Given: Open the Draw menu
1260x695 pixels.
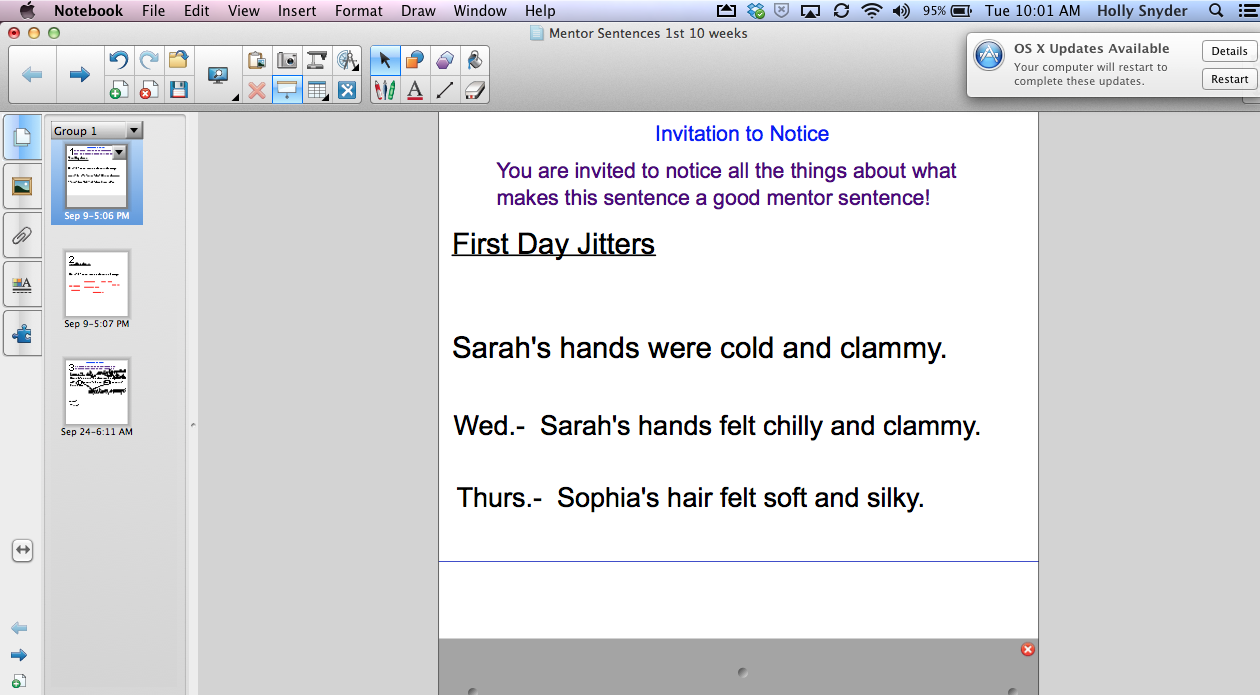Looking at the screenshot, I should pos(417,11).
